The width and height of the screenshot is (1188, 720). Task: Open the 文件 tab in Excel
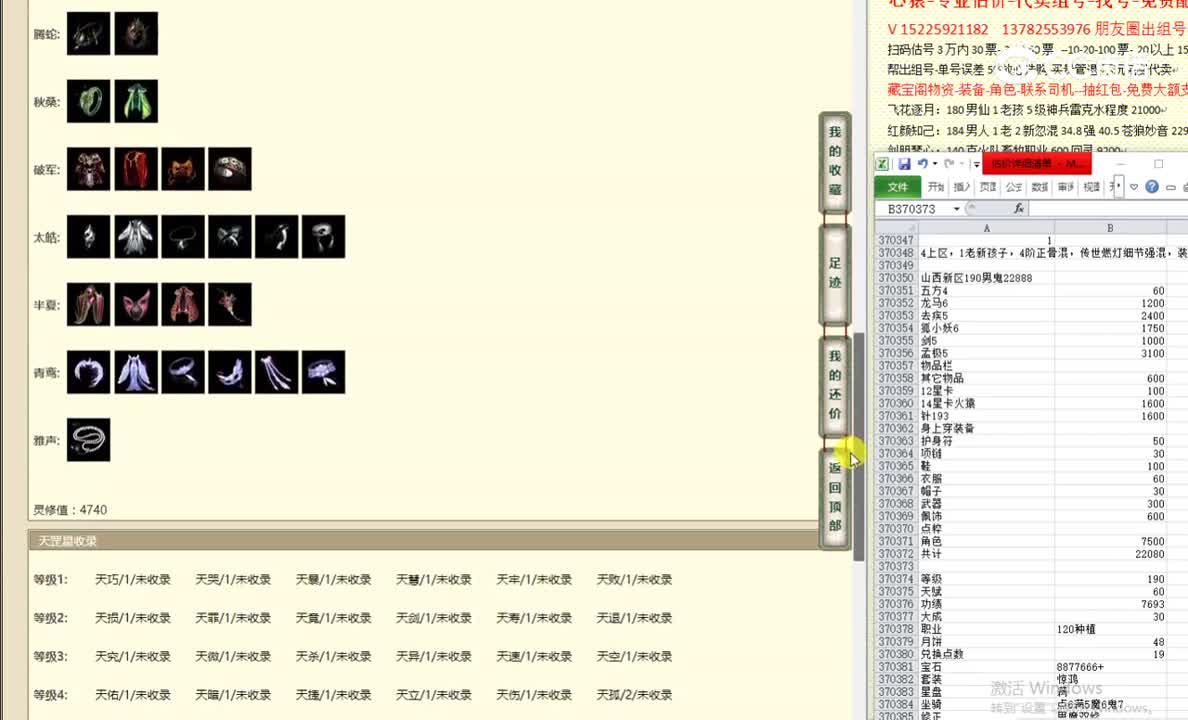point(898,187)
